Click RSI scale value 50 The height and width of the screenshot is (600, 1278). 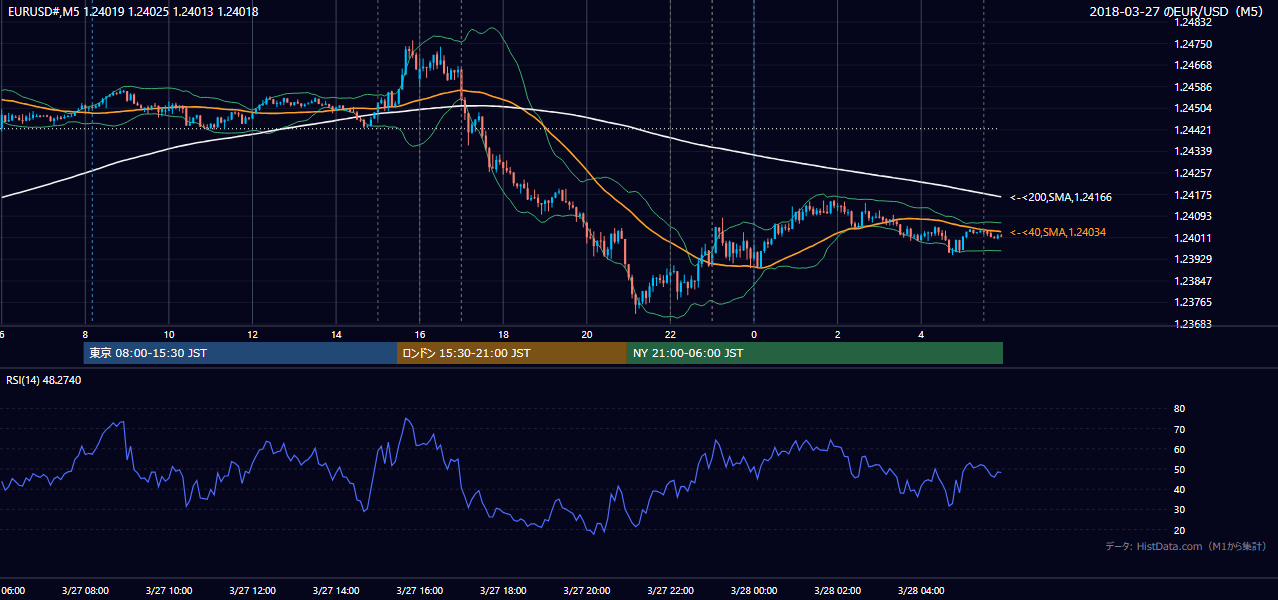pyautogui.click(x=1179, y=469)
